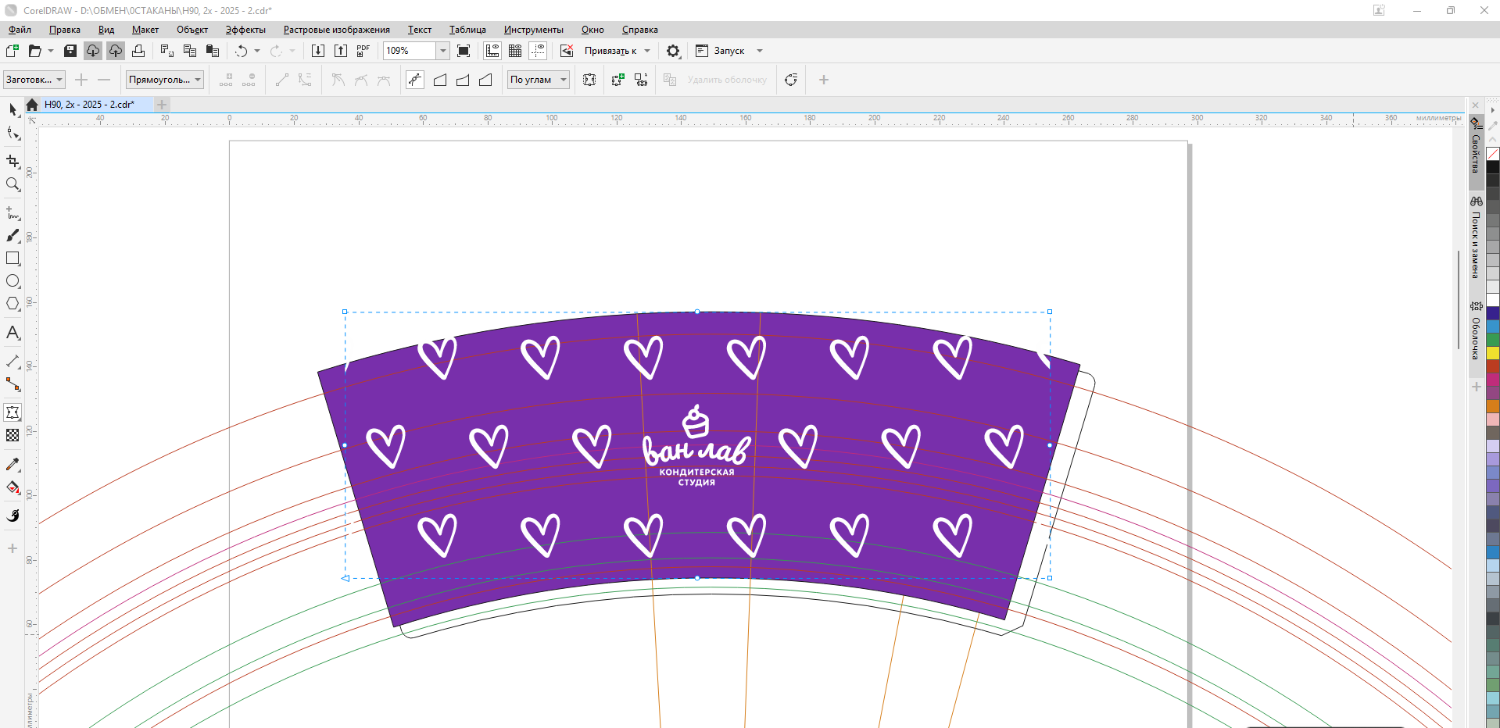
Task: Pick the yellow swatch in the palette
Action: tap(1492, 353)
